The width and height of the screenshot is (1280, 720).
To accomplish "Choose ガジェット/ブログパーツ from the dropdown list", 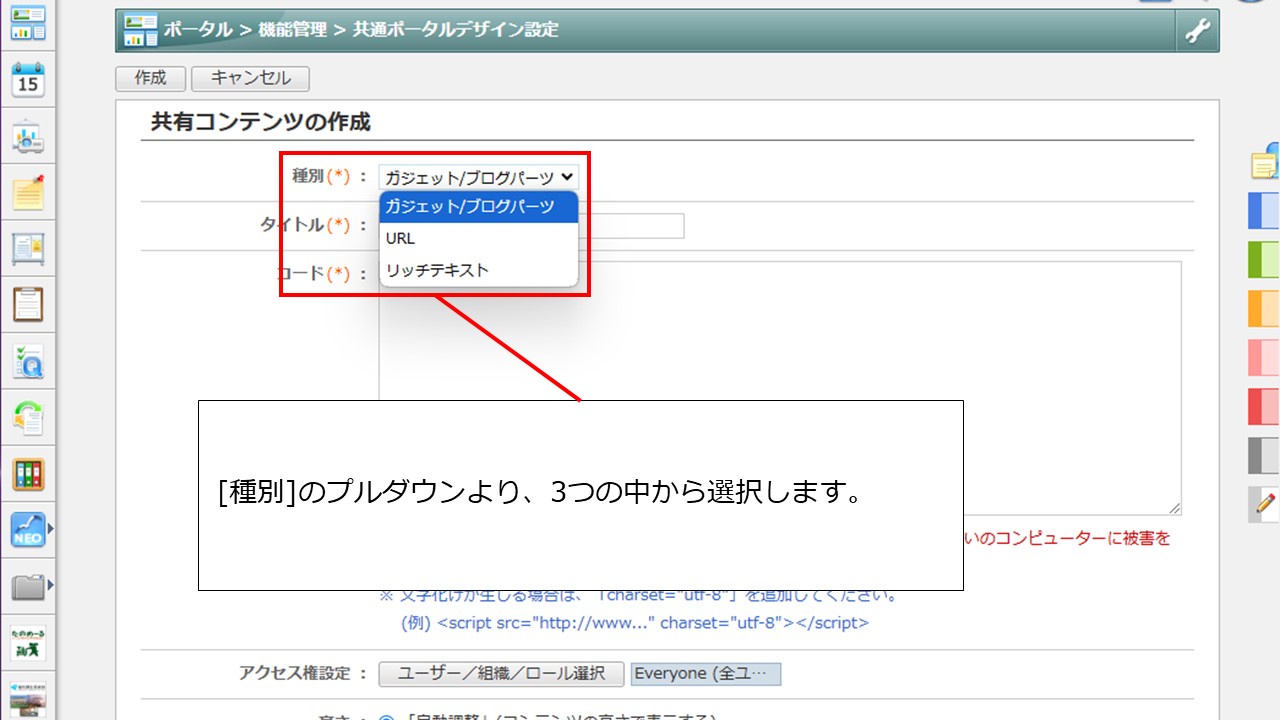I will pos(478,207).
